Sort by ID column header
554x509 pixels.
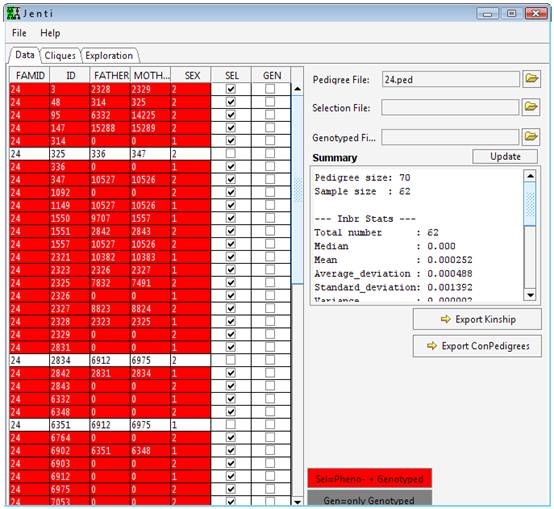pos(70,75)
